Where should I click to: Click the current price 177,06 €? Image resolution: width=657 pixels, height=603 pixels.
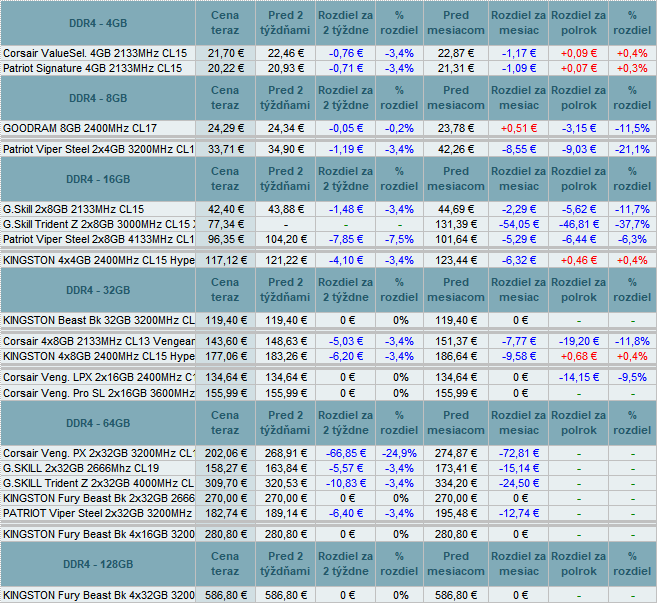(226, 356)
